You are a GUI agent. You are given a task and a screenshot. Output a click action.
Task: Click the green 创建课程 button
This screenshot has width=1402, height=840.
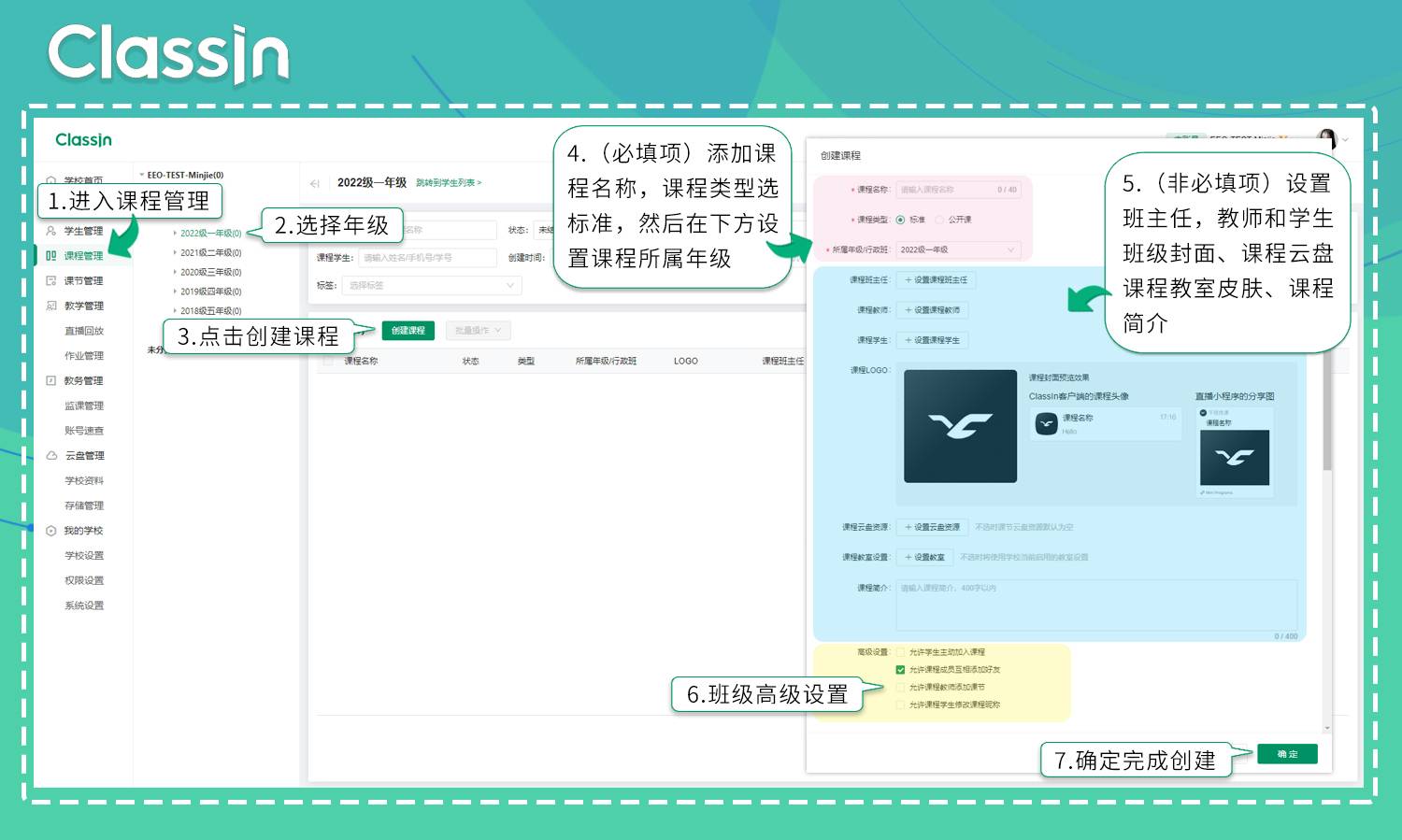(408, 331)
